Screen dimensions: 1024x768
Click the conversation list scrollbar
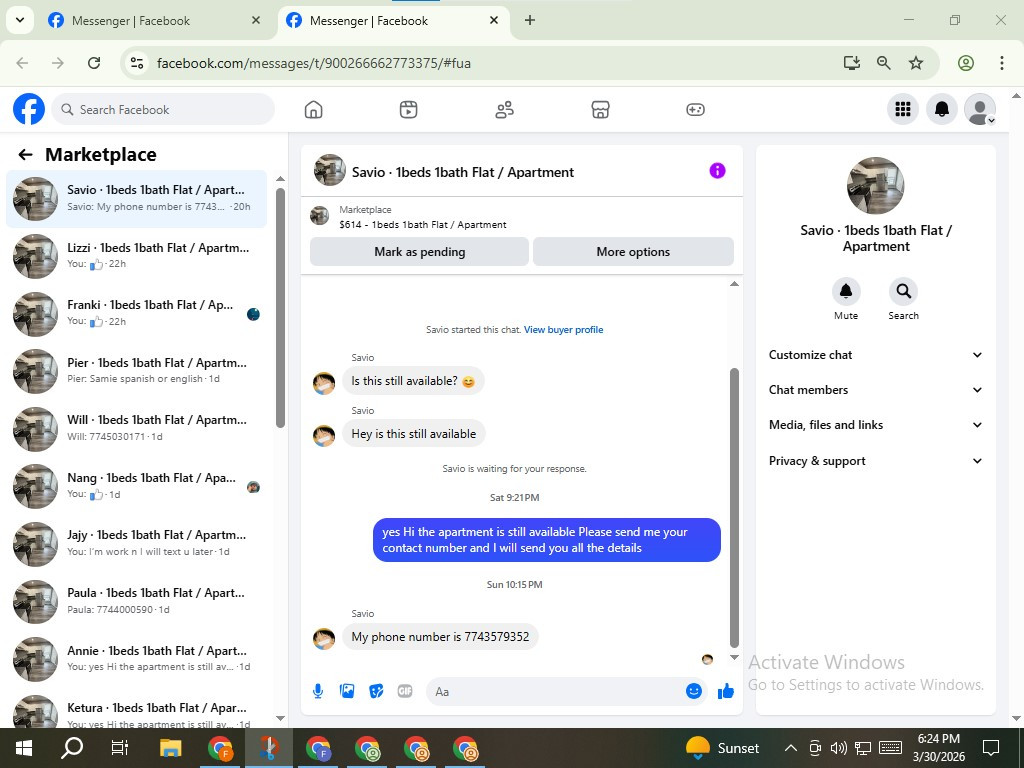280,307
